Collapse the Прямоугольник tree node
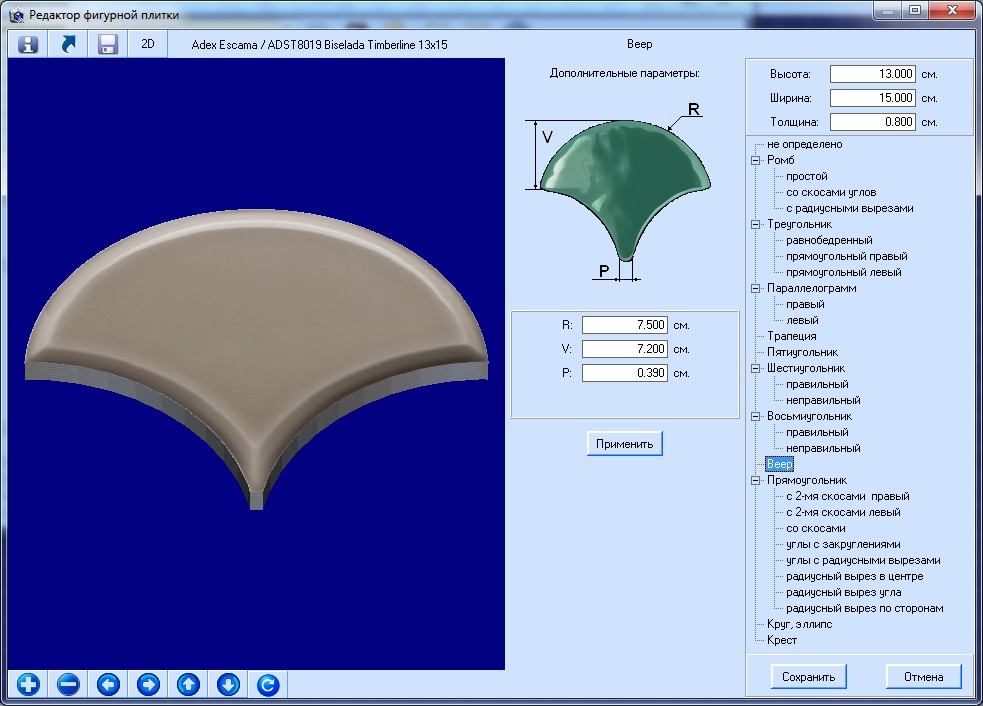Screen dimensions: 983x706 (x=756, y=480)
